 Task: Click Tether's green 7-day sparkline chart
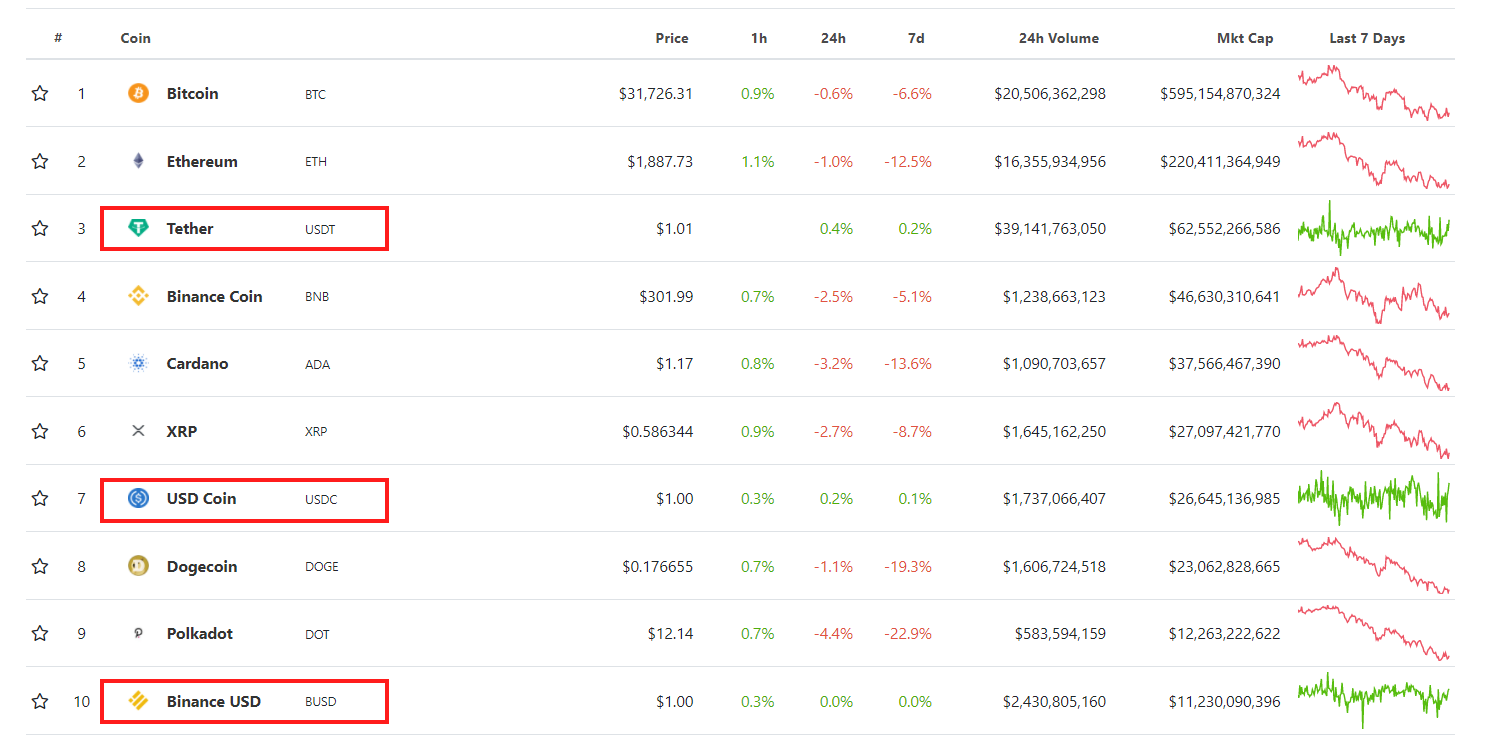[1374, 228]
